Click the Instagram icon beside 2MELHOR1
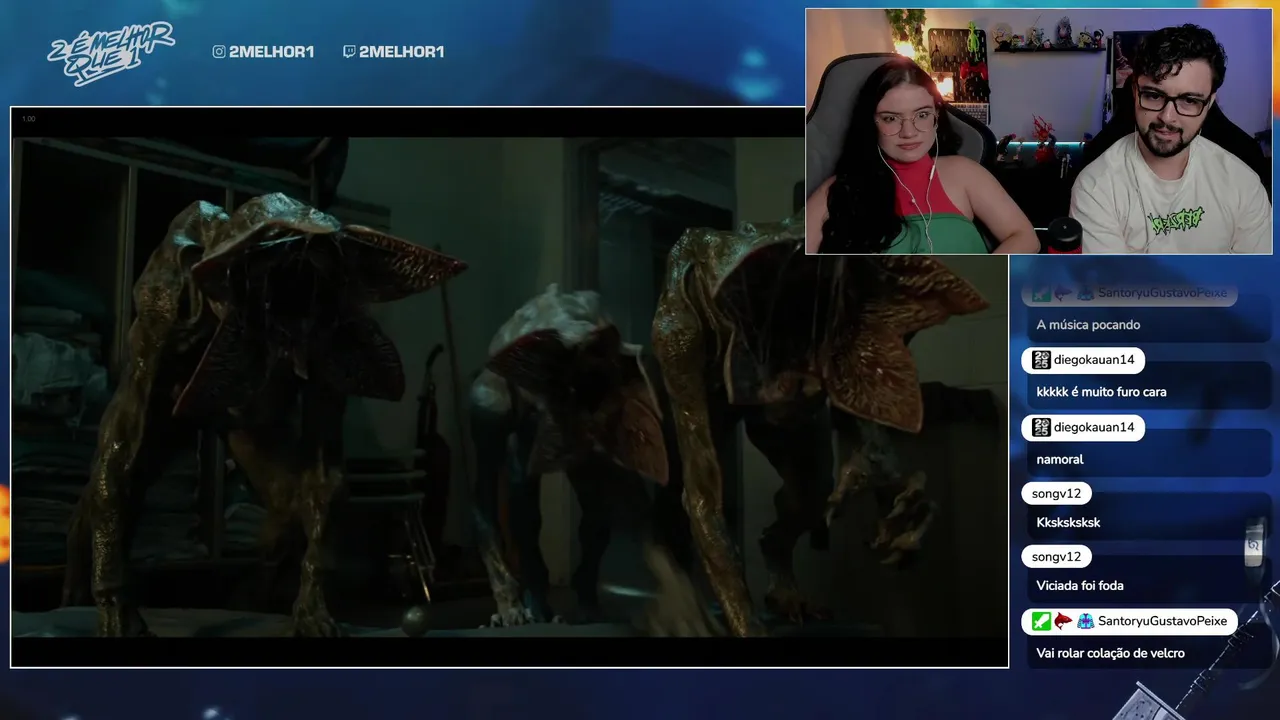This screenshot has height=720, width=1280. click(219, 52)
